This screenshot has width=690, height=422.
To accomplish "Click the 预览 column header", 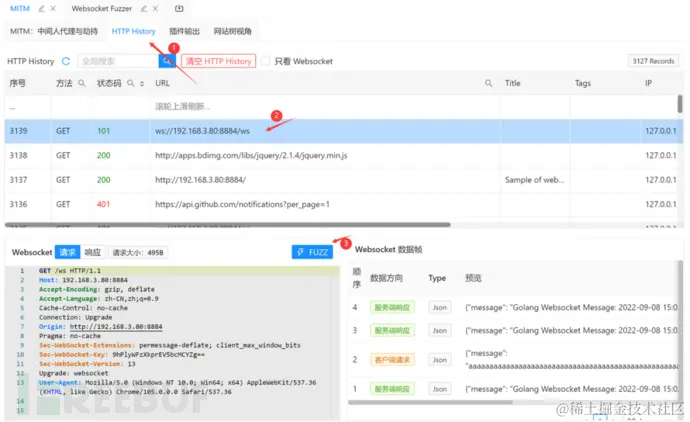I will point(473,278).
